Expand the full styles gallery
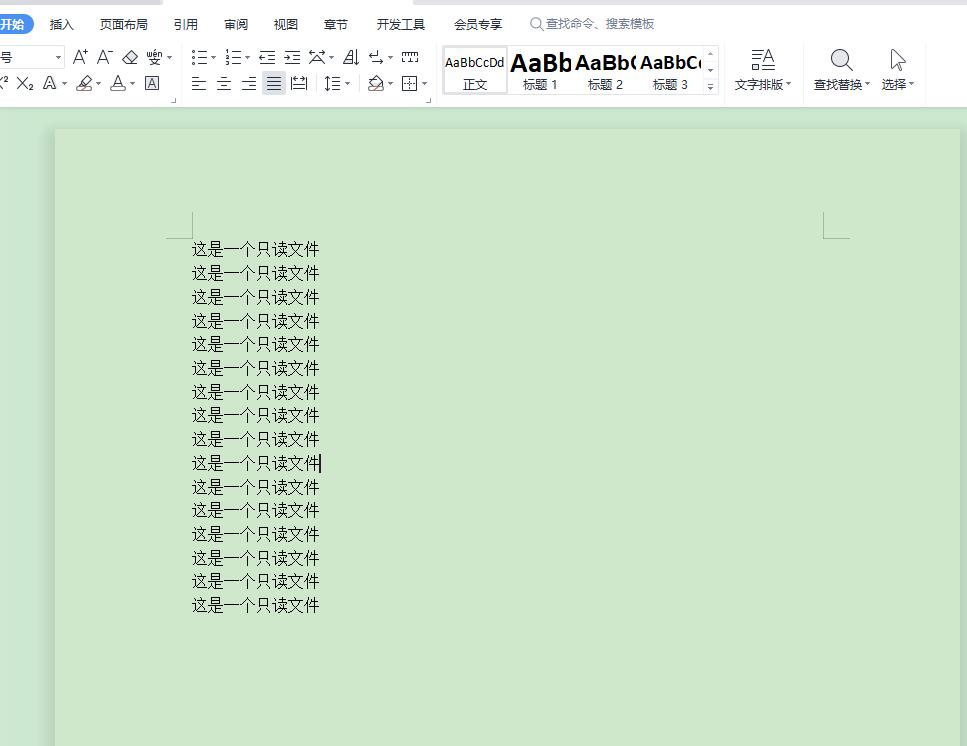This screenshot has height=746, width=967. (x=710, y=87)
